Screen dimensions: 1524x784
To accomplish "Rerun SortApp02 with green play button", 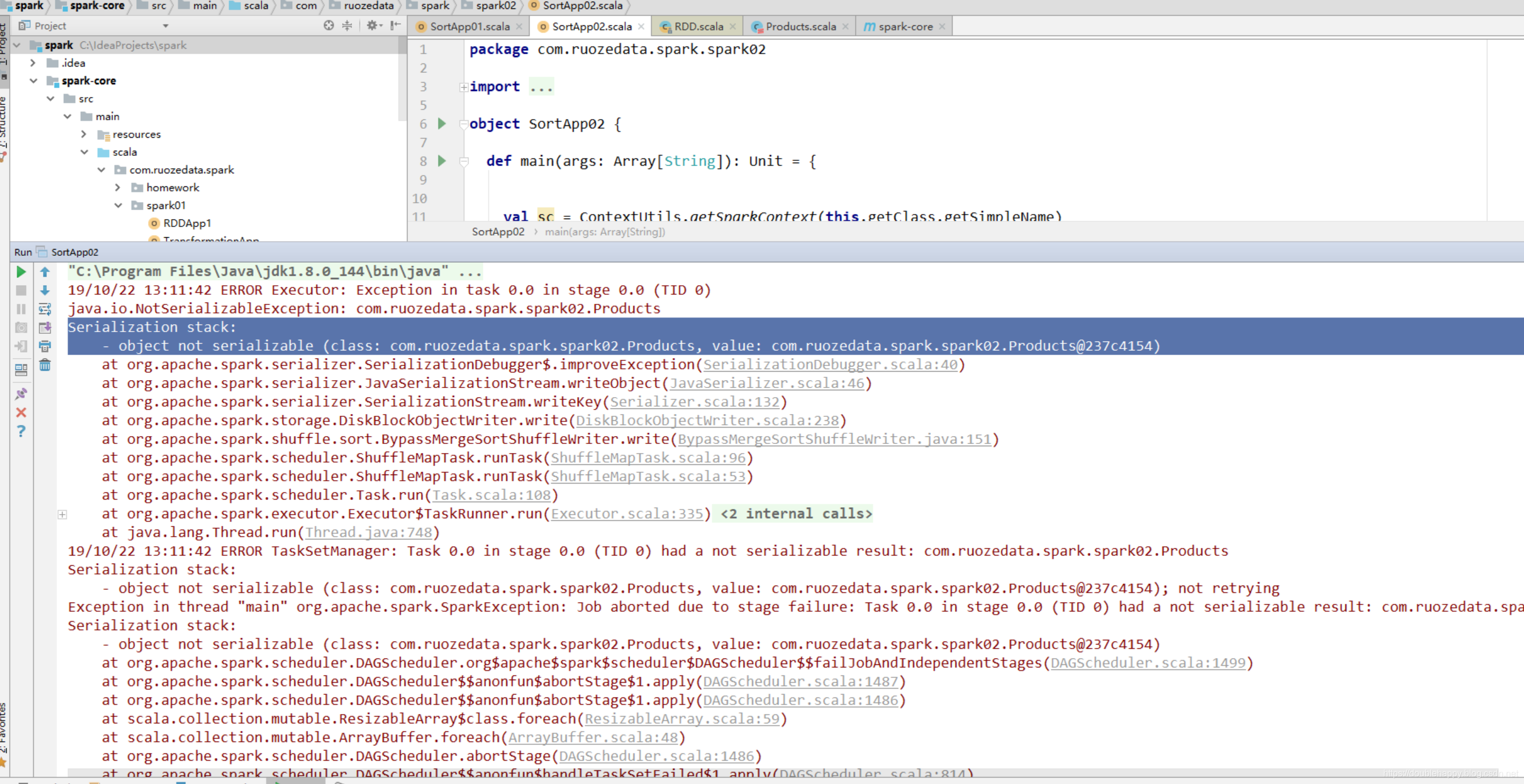I will click(x=21, y=272).
